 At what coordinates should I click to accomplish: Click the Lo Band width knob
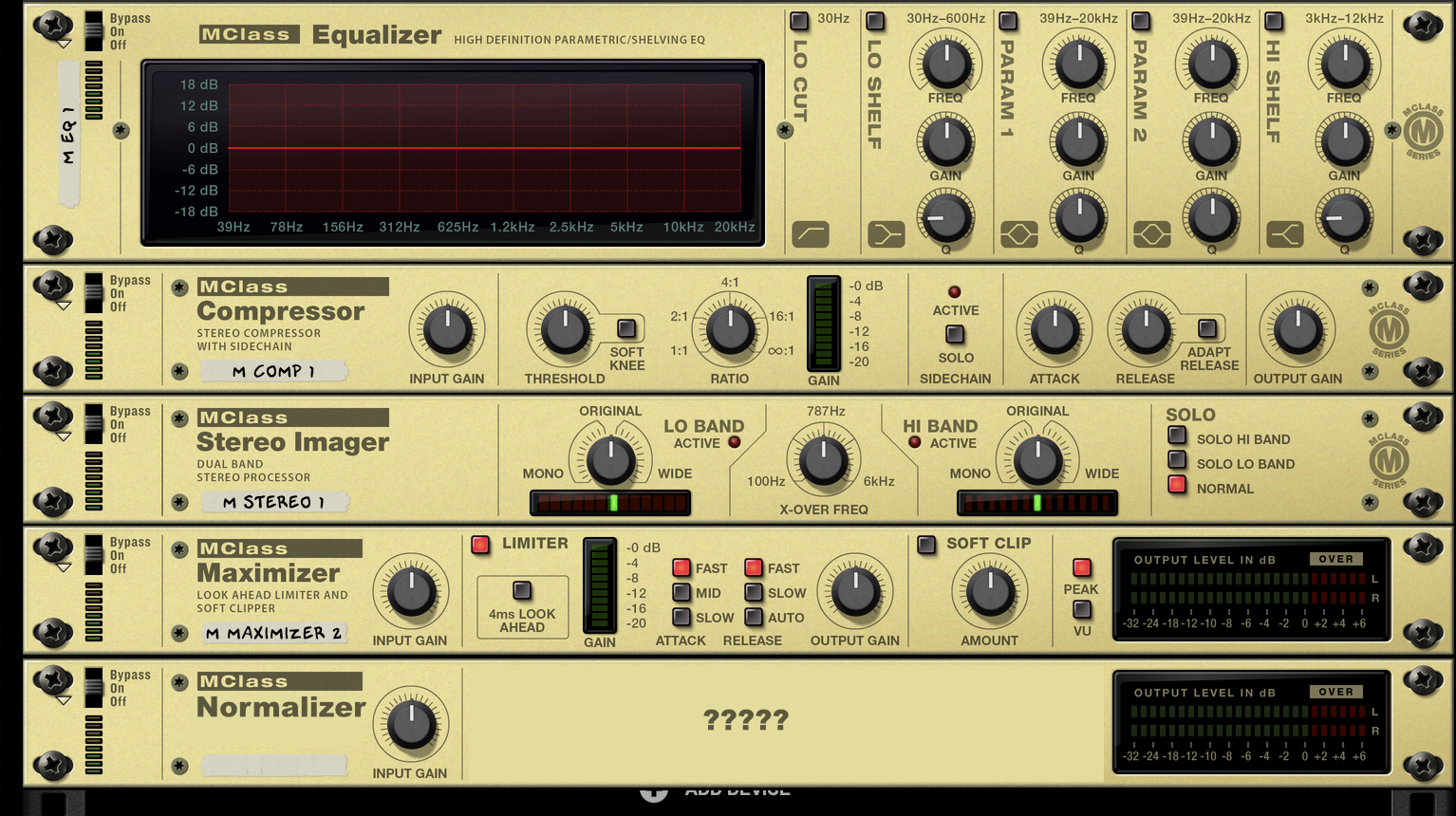(x=610, y=460)
